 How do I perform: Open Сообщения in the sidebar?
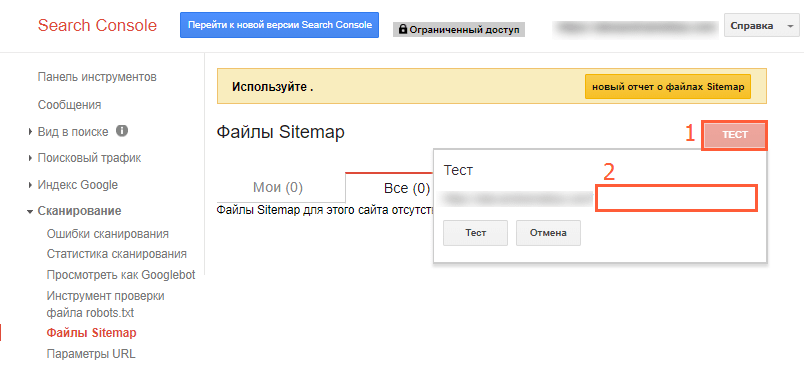(x=69, y=105)
